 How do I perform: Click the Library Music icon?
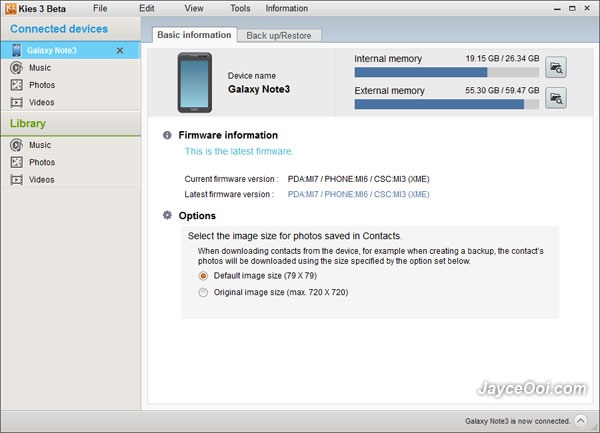[x=16, y=145]
